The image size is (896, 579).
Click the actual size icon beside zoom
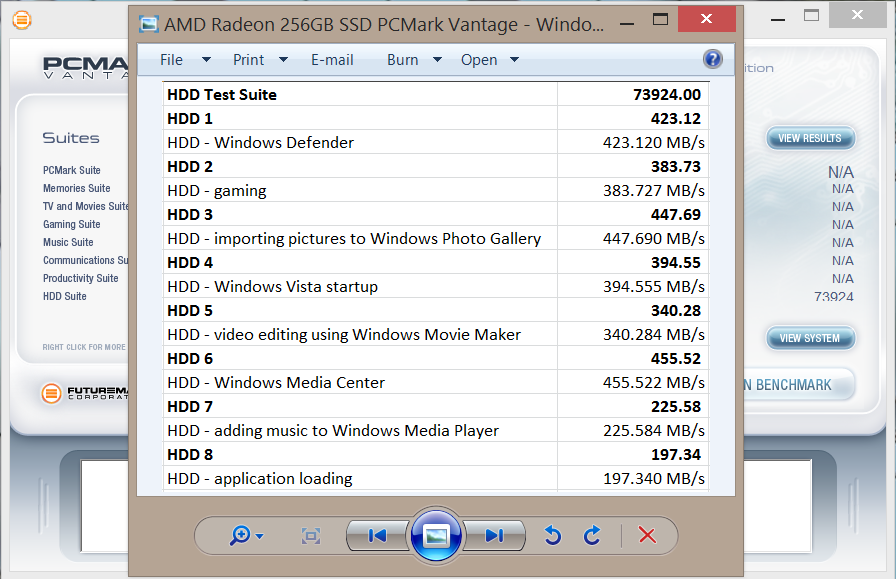tap(311, 536)
